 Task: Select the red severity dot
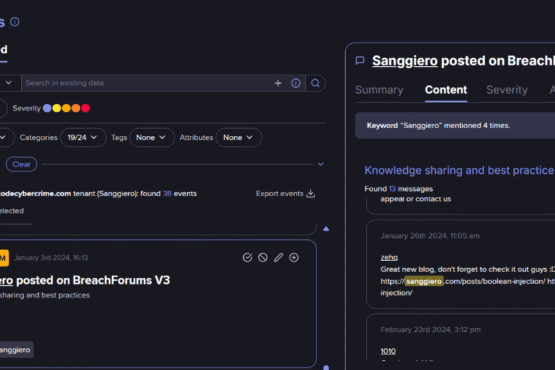coord(85,108)
